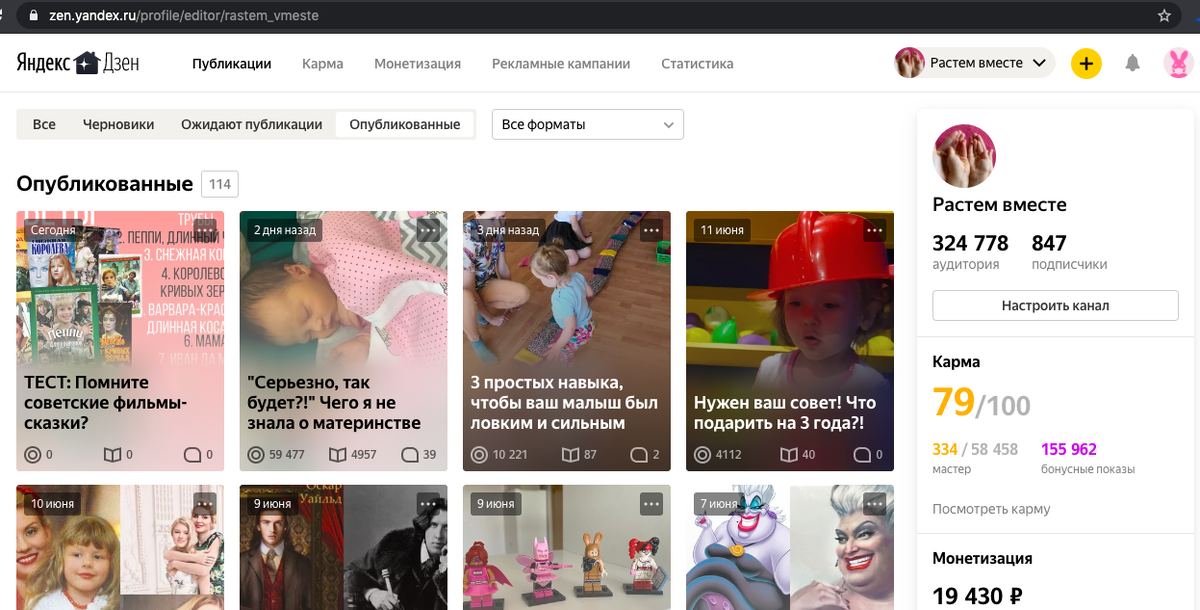1200x610 pixels.
Task: Open three-dots menu on 10 июня card
Action: pos(205,504)
